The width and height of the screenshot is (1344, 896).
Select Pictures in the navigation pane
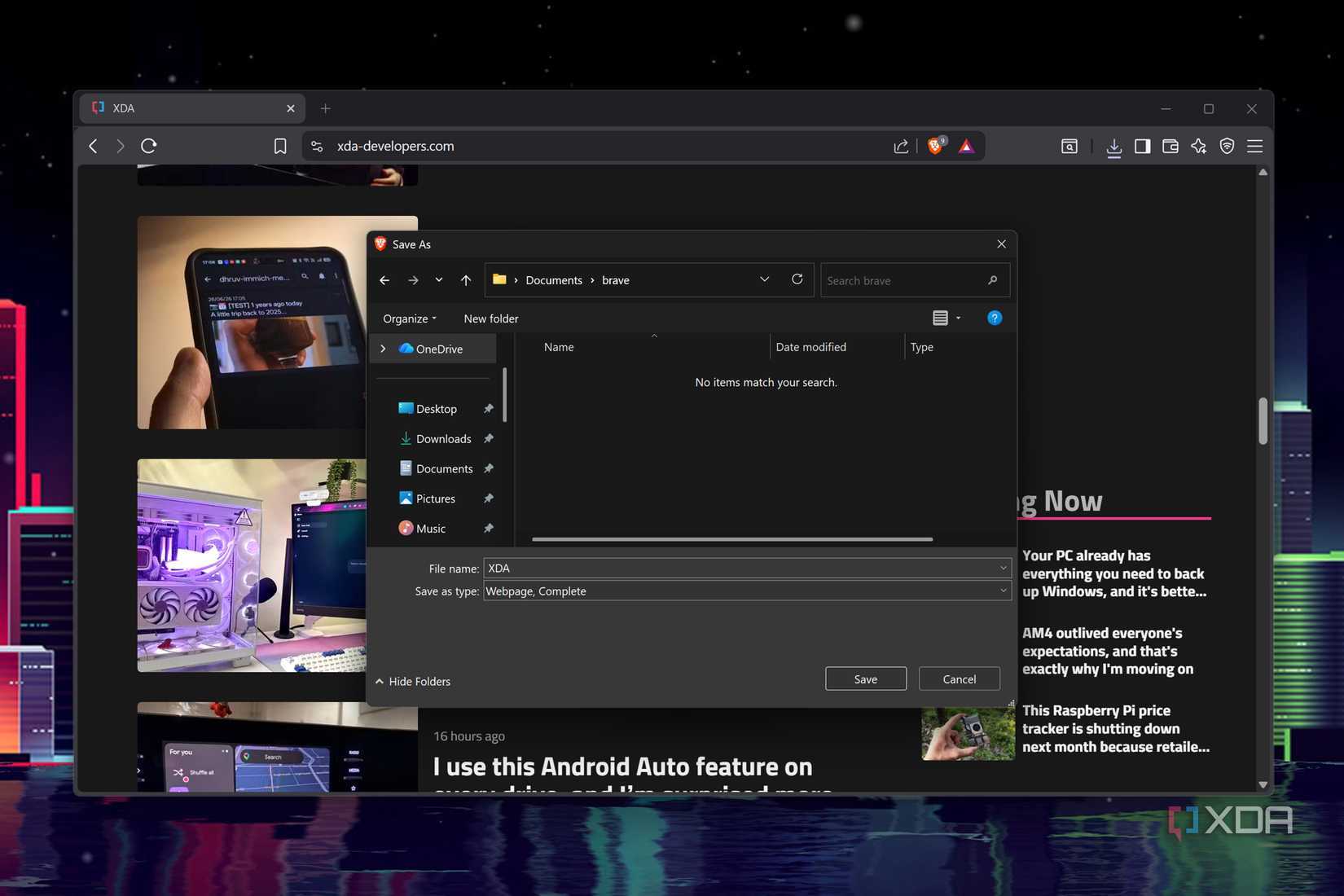pyautogui.click(x=435, y=499)
